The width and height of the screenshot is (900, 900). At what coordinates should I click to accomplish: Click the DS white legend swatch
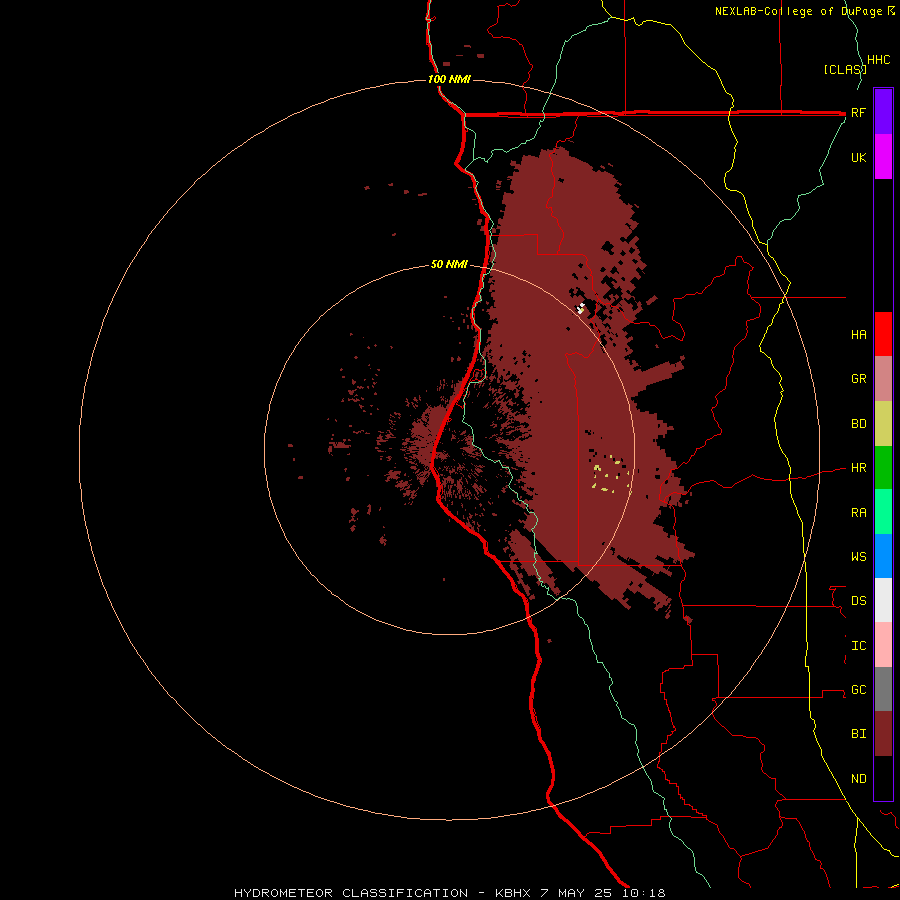(x=883, y=600)
